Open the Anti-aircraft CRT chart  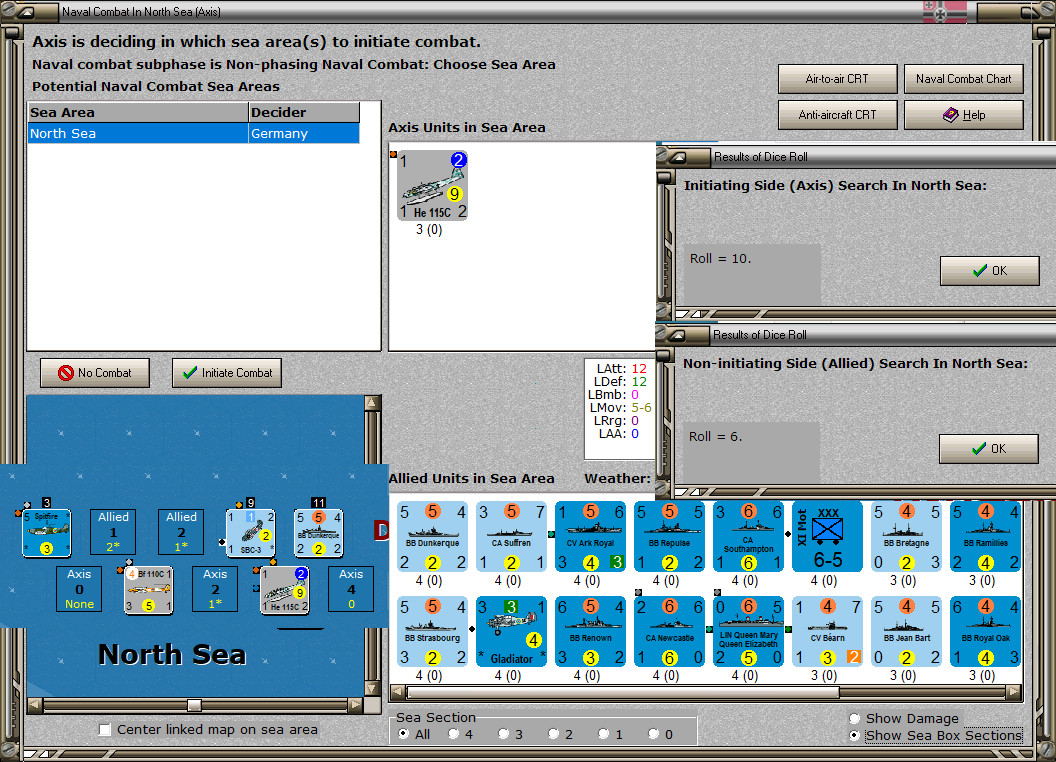(837, 115)
